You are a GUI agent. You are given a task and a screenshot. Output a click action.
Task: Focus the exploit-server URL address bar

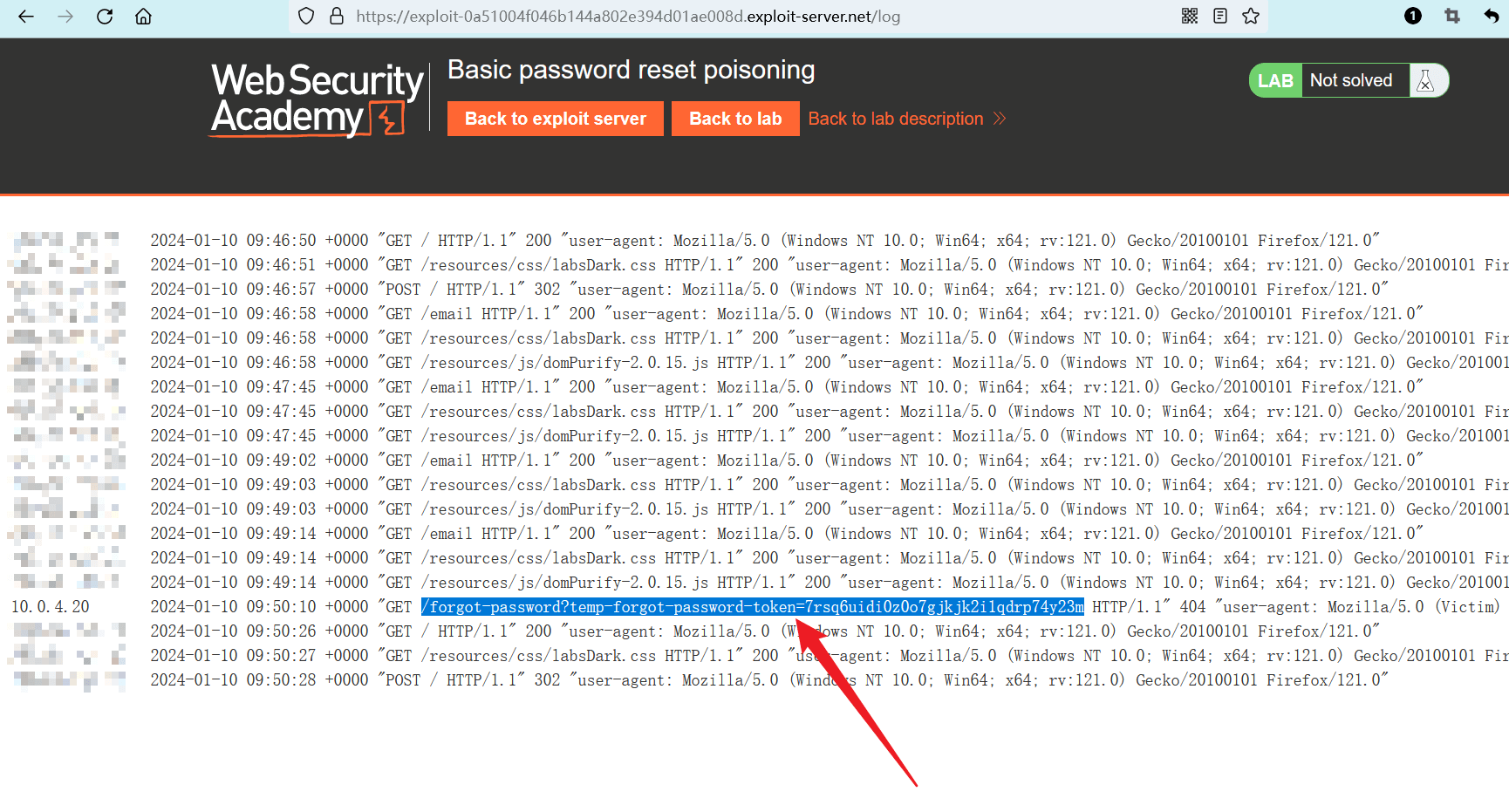pyautogui.click(x=628, y=17)
